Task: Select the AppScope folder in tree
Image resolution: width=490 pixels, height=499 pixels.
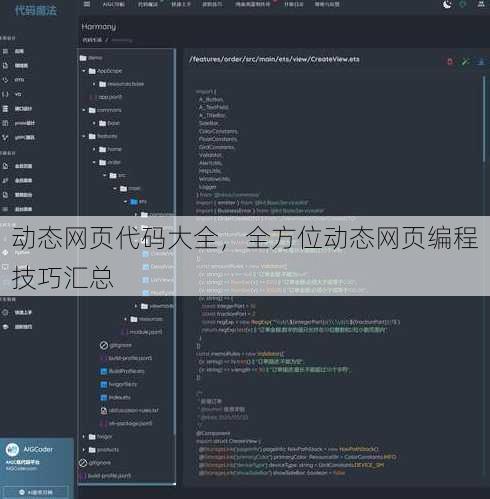Action: click(105, 71)
